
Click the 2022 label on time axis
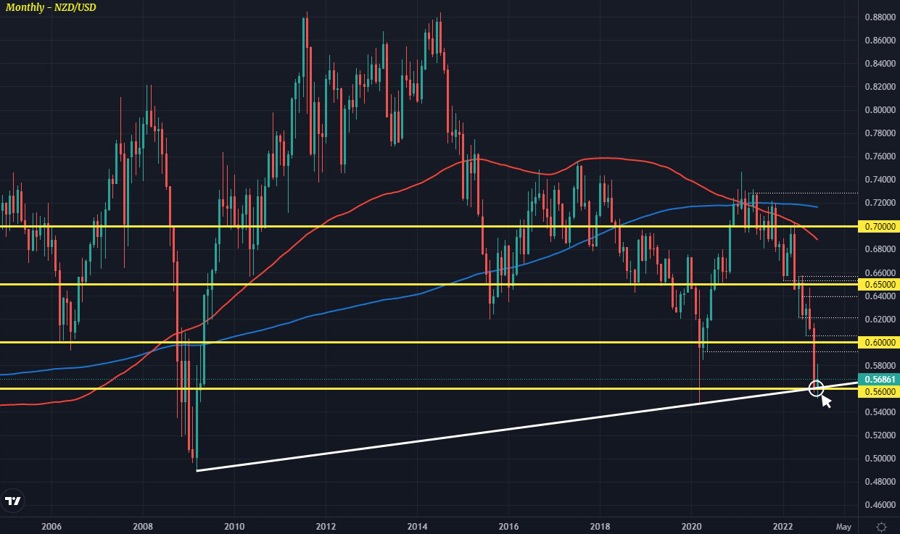(x=783, y=527)
